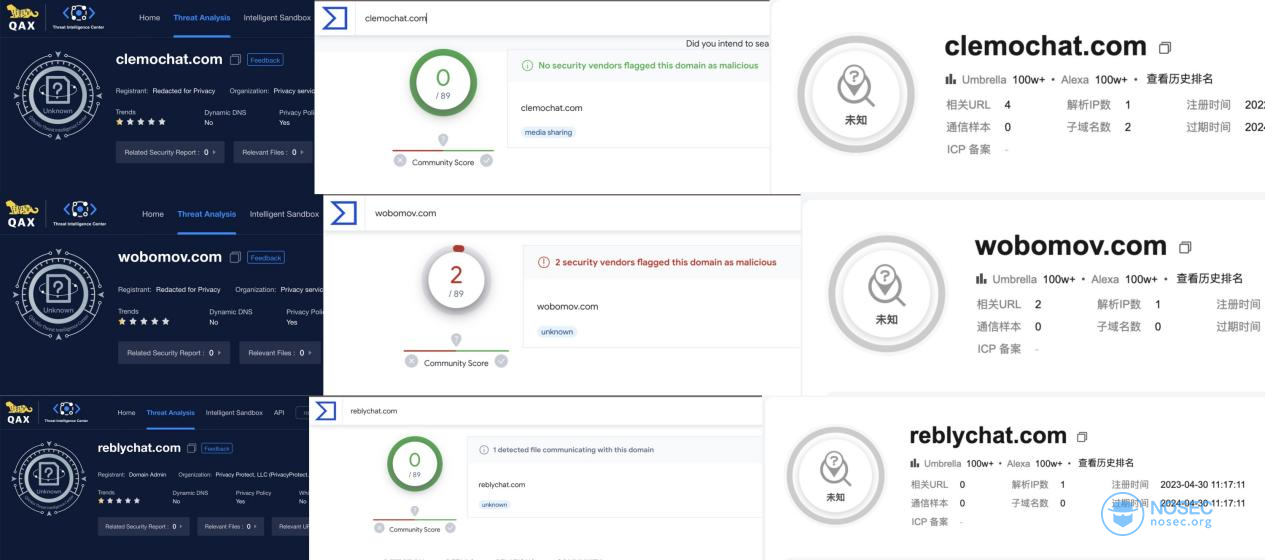Click Feedback button next to clemochat.com
Screen dimensions: 1265x560
pos(265,60)
